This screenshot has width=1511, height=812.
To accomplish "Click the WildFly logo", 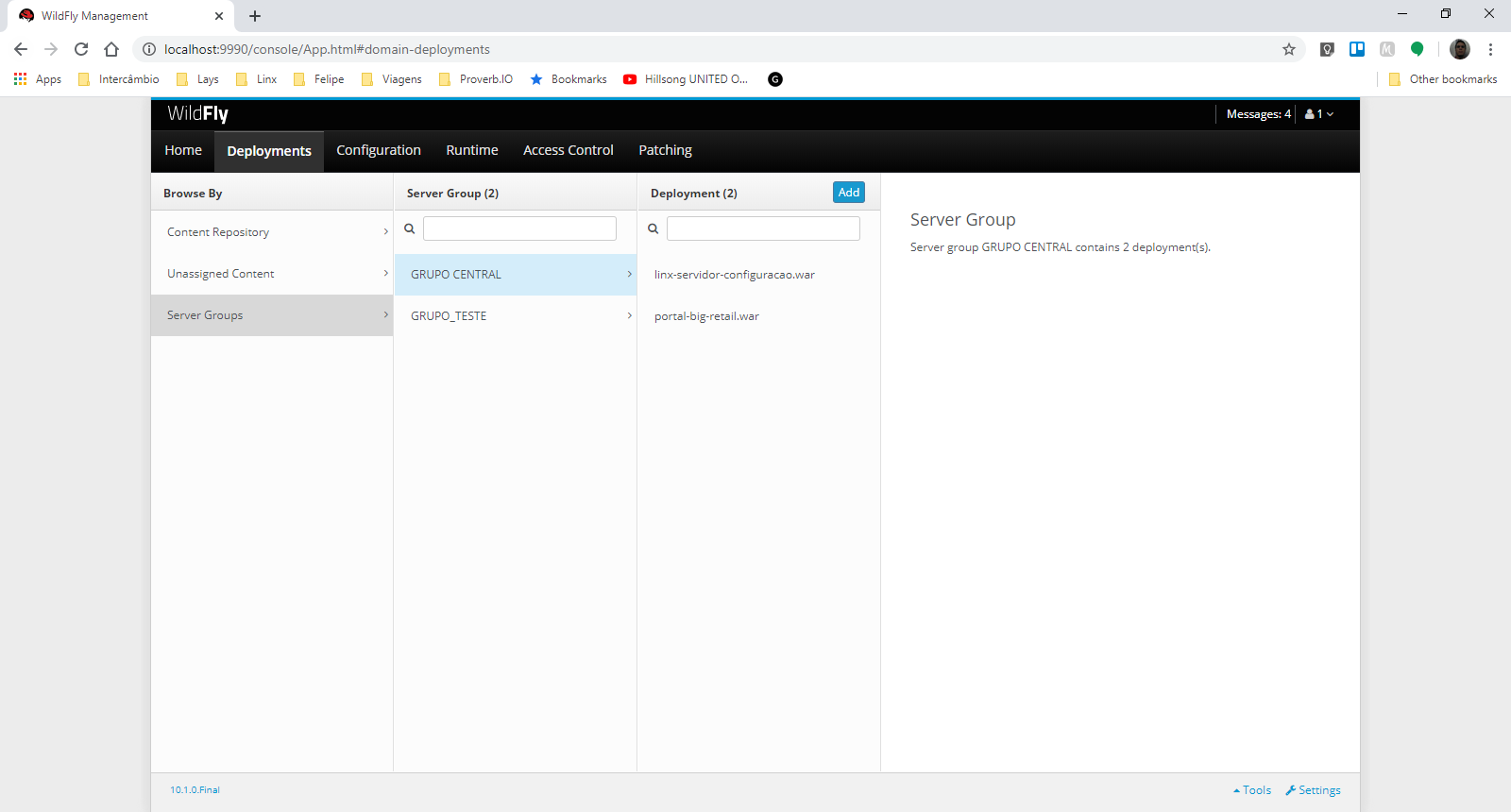I will [197, 113].
